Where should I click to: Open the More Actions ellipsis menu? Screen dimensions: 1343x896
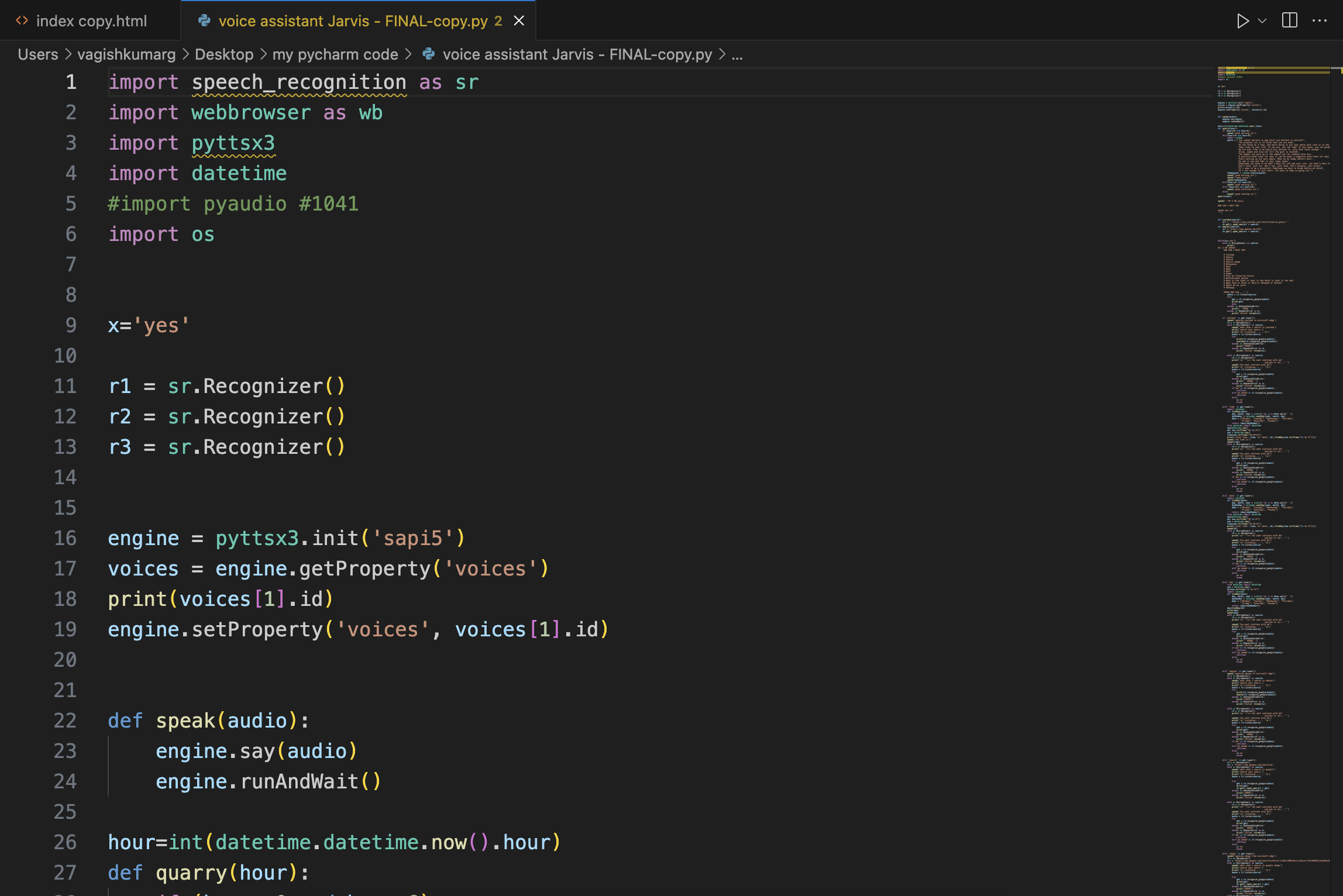click(x=1320, y=20)
